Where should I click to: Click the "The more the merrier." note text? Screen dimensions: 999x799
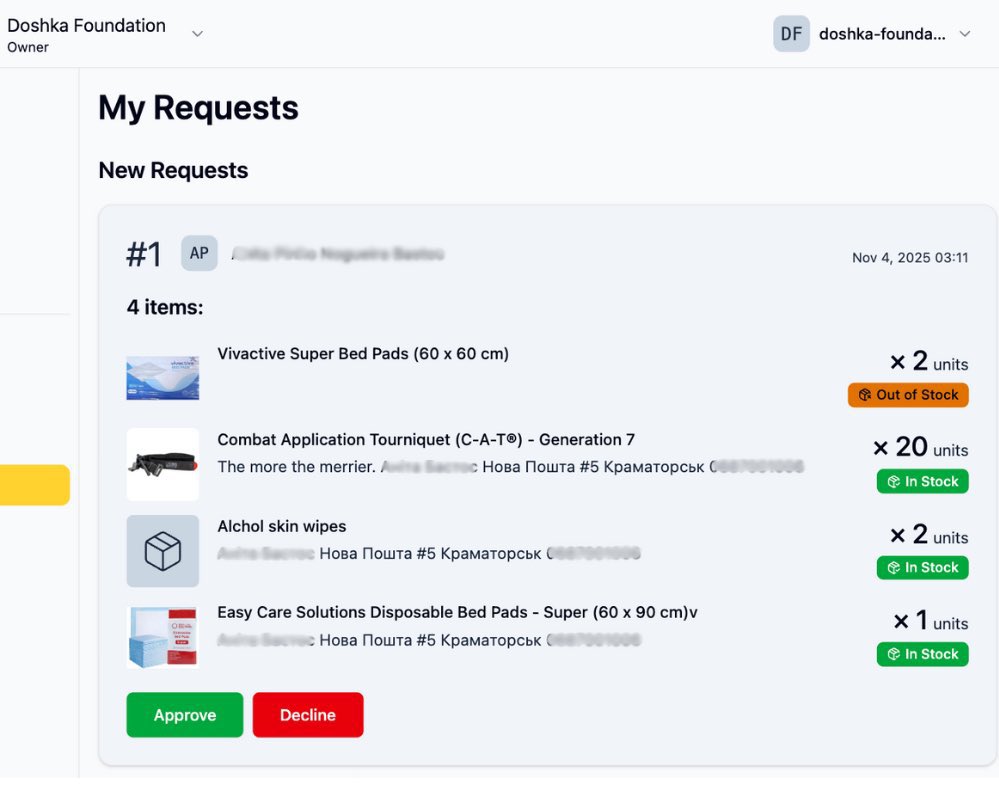click(x=297, y=467)
